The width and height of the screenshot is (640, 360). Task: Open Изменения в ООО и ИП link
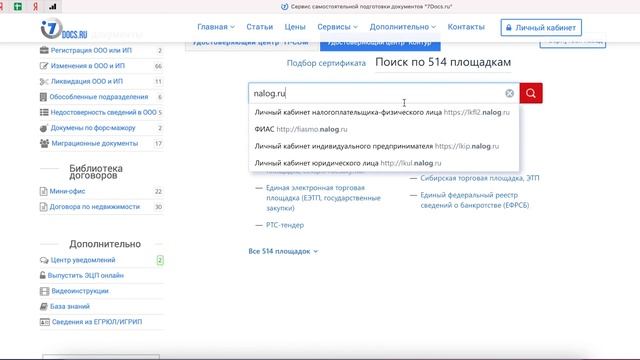(88, 66)
